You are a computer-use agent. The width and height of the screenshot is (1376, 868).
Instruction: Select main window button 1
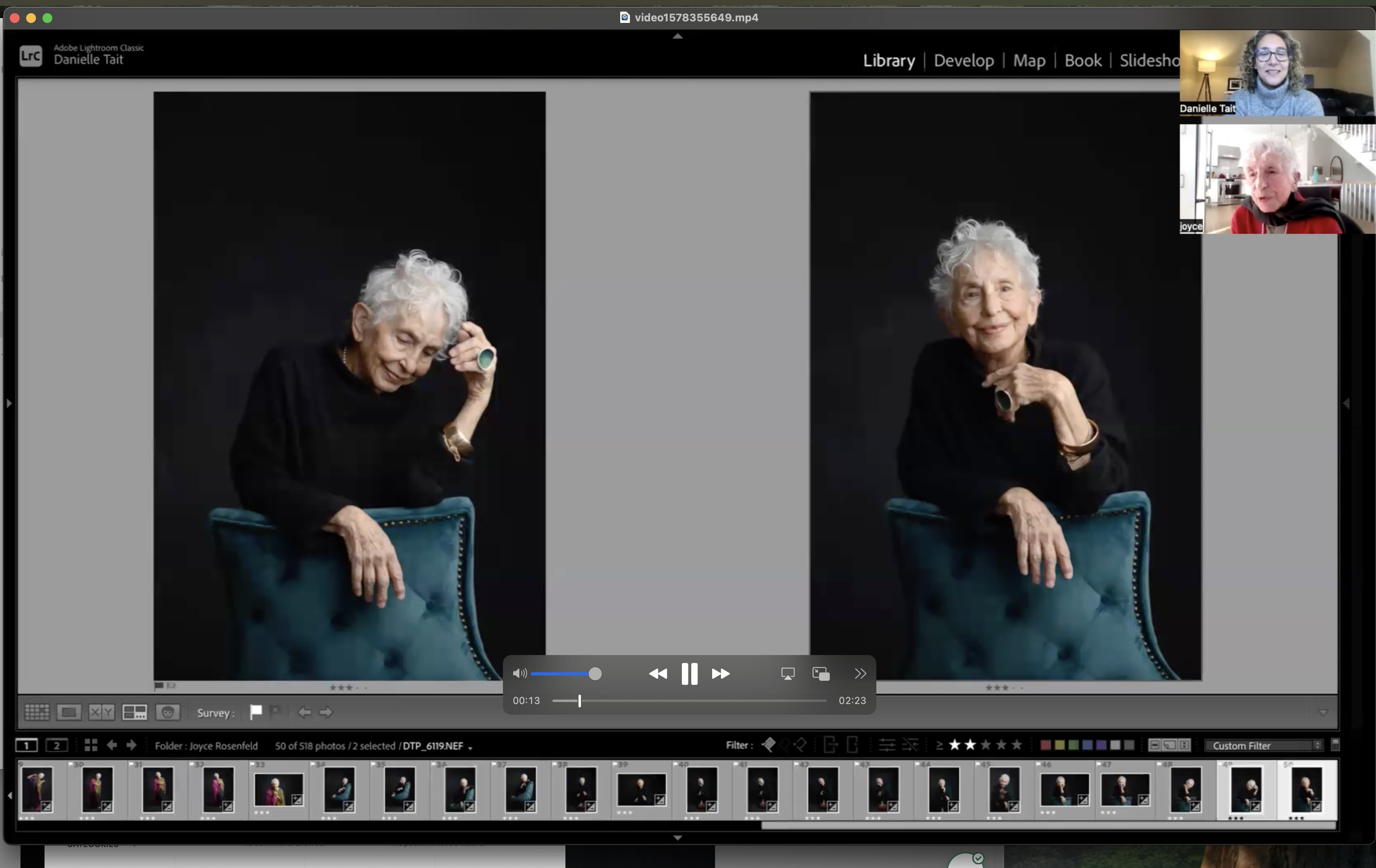[x=26, y=745]
